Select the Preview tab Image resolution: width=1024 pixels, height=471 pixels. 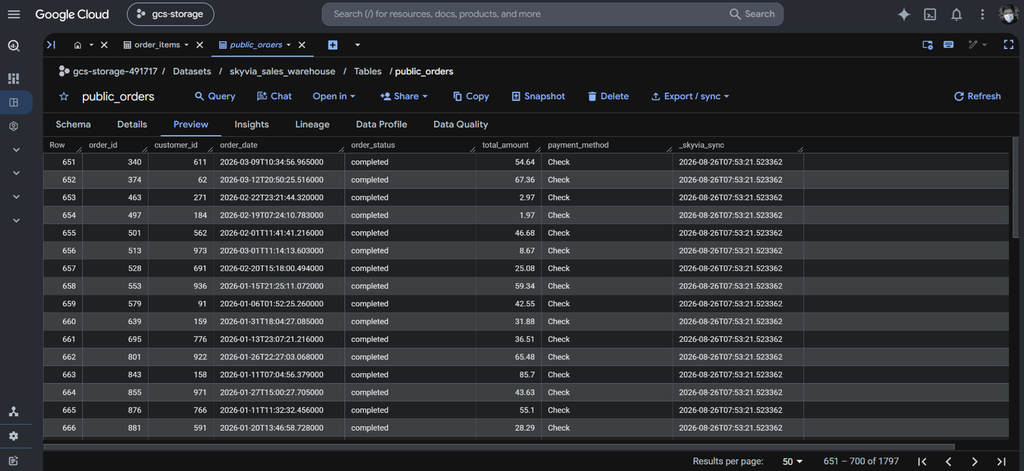click(x=191, y=124)
